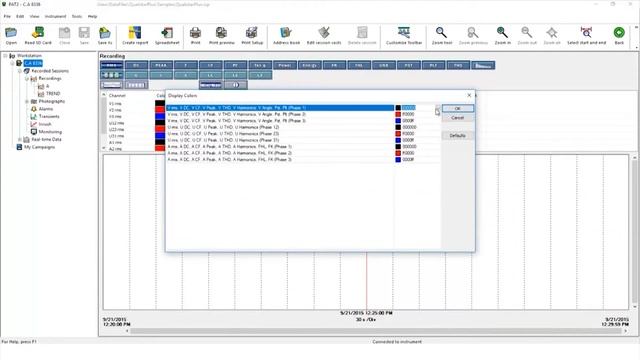Click the V Phase 1 black swatch

[398, 108]
